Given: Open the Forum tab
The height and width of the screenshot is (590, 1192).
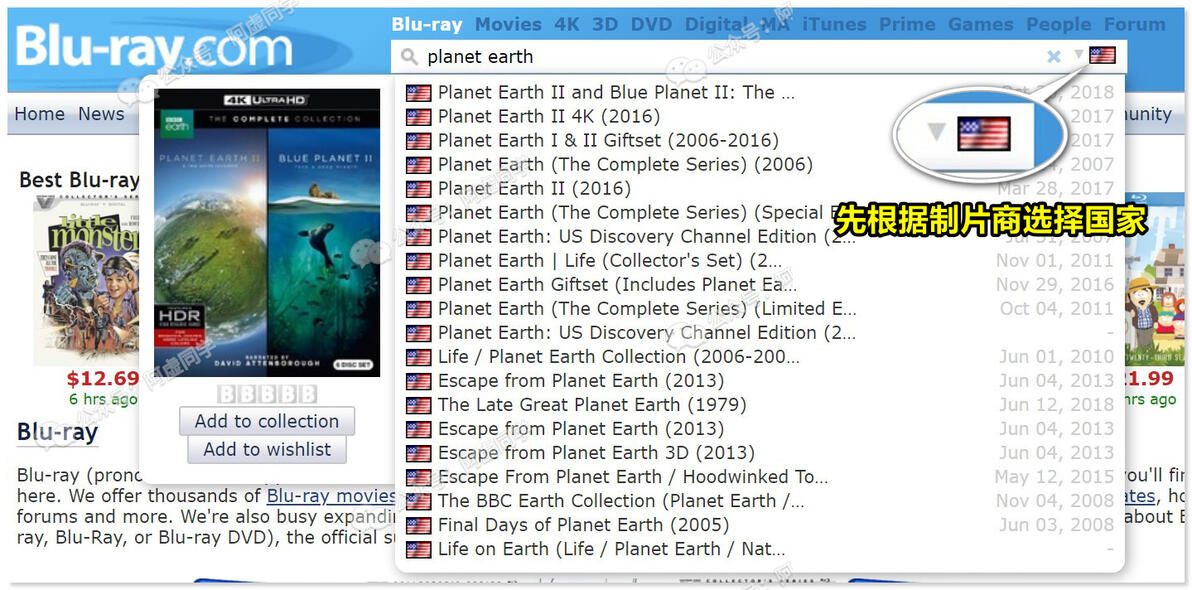Looking at the screenshot, I should tap(1134, 24).
